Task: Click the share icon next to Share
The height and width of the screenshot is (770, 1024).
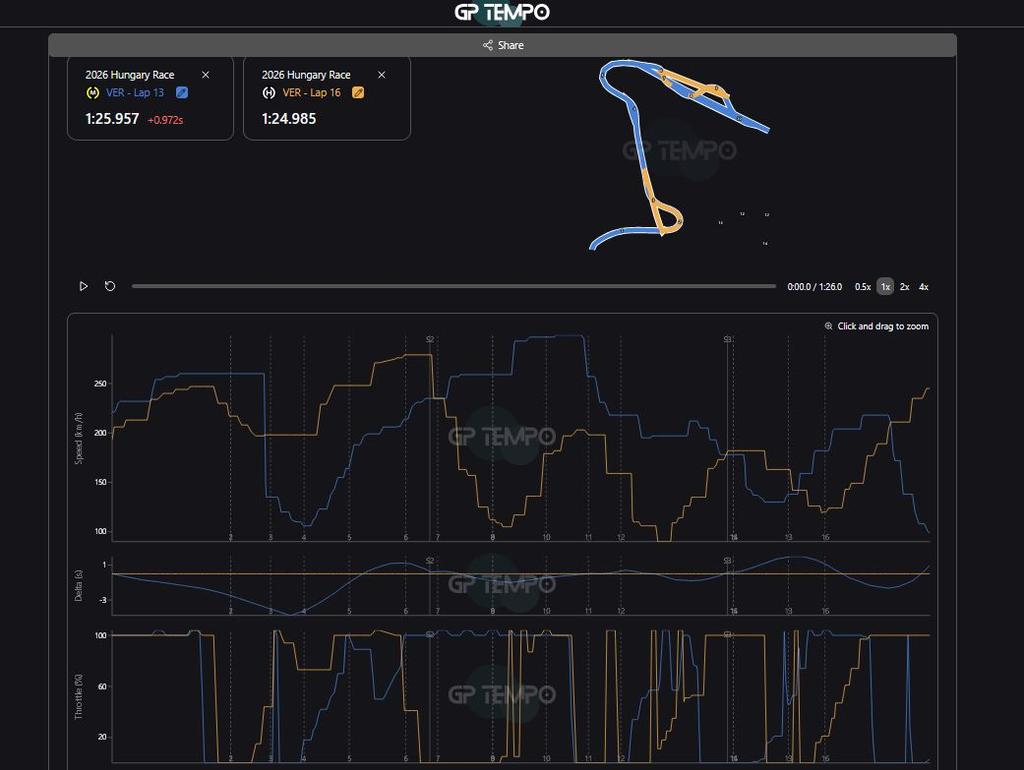Action: click(x=488, y=45)
